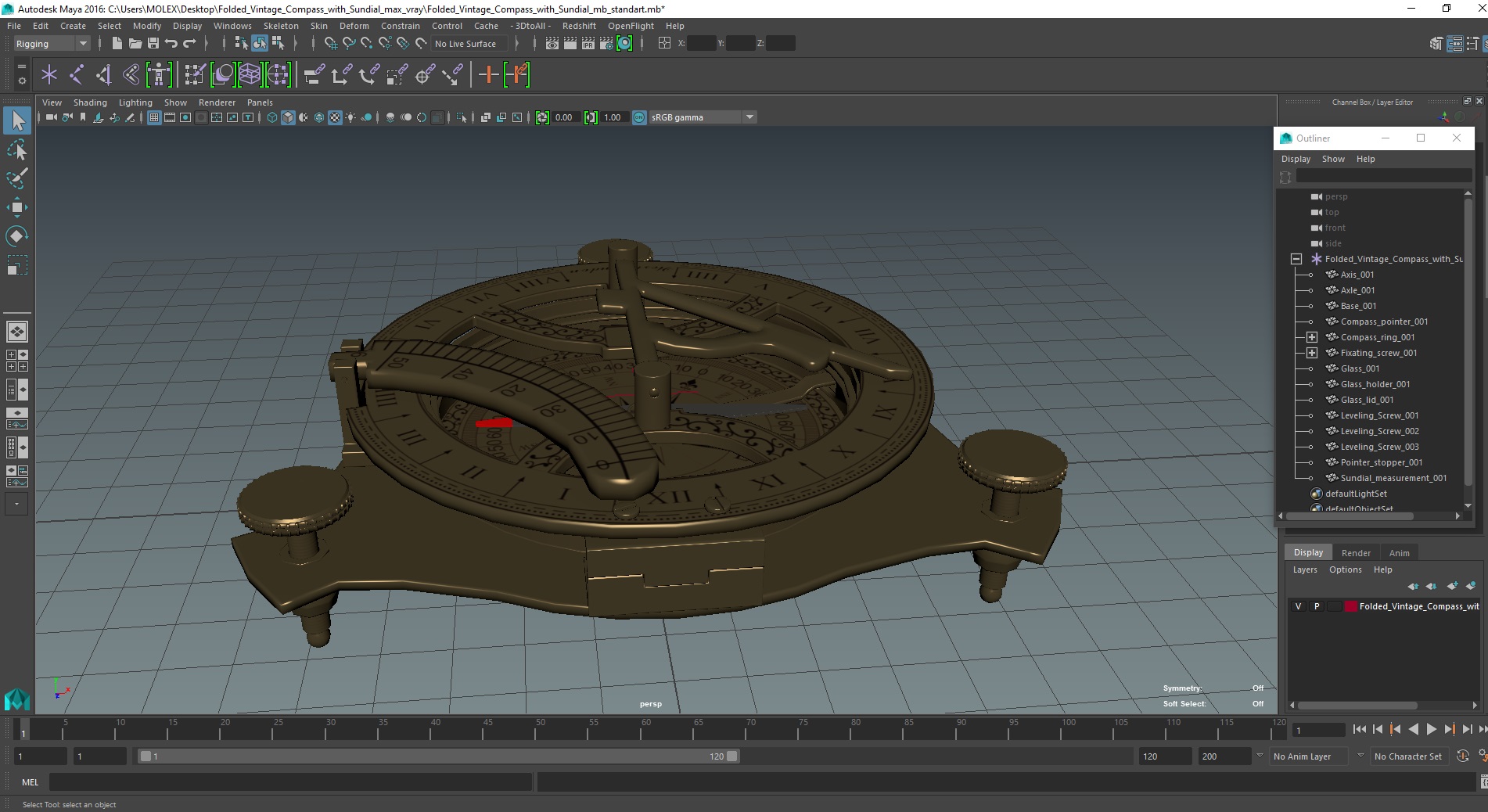
Task: Select Glass_lid_001 in the Outliner
Action: point(1366,400)
